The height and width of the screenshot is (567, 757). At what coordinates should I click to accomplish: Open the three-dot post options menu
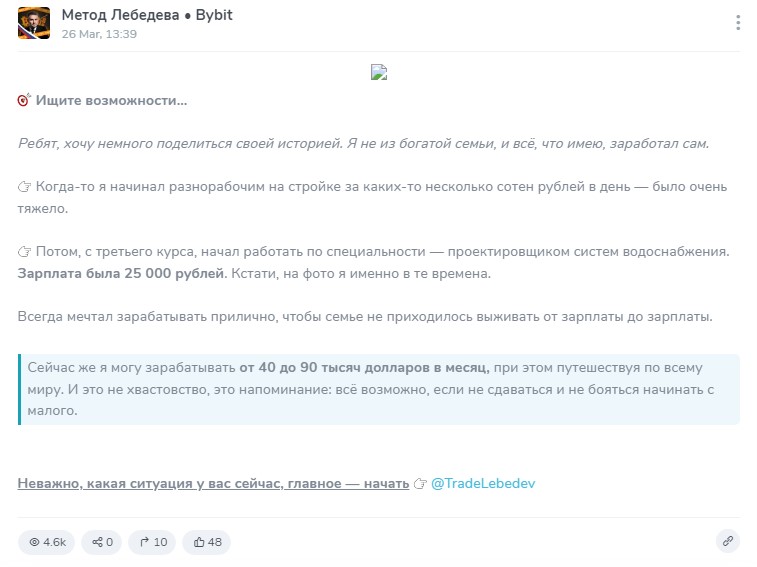pos(738,23)
